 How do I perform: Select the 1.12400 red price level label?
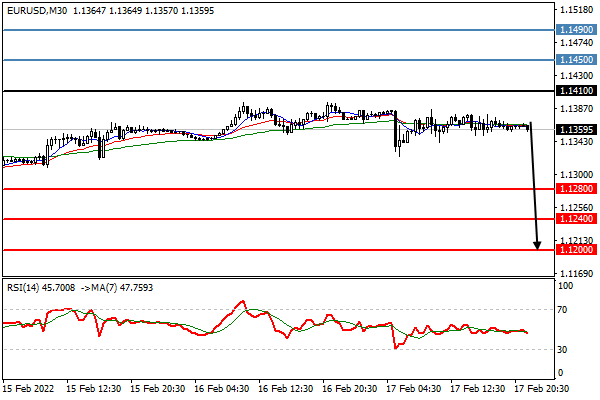[x=576, y=219]
